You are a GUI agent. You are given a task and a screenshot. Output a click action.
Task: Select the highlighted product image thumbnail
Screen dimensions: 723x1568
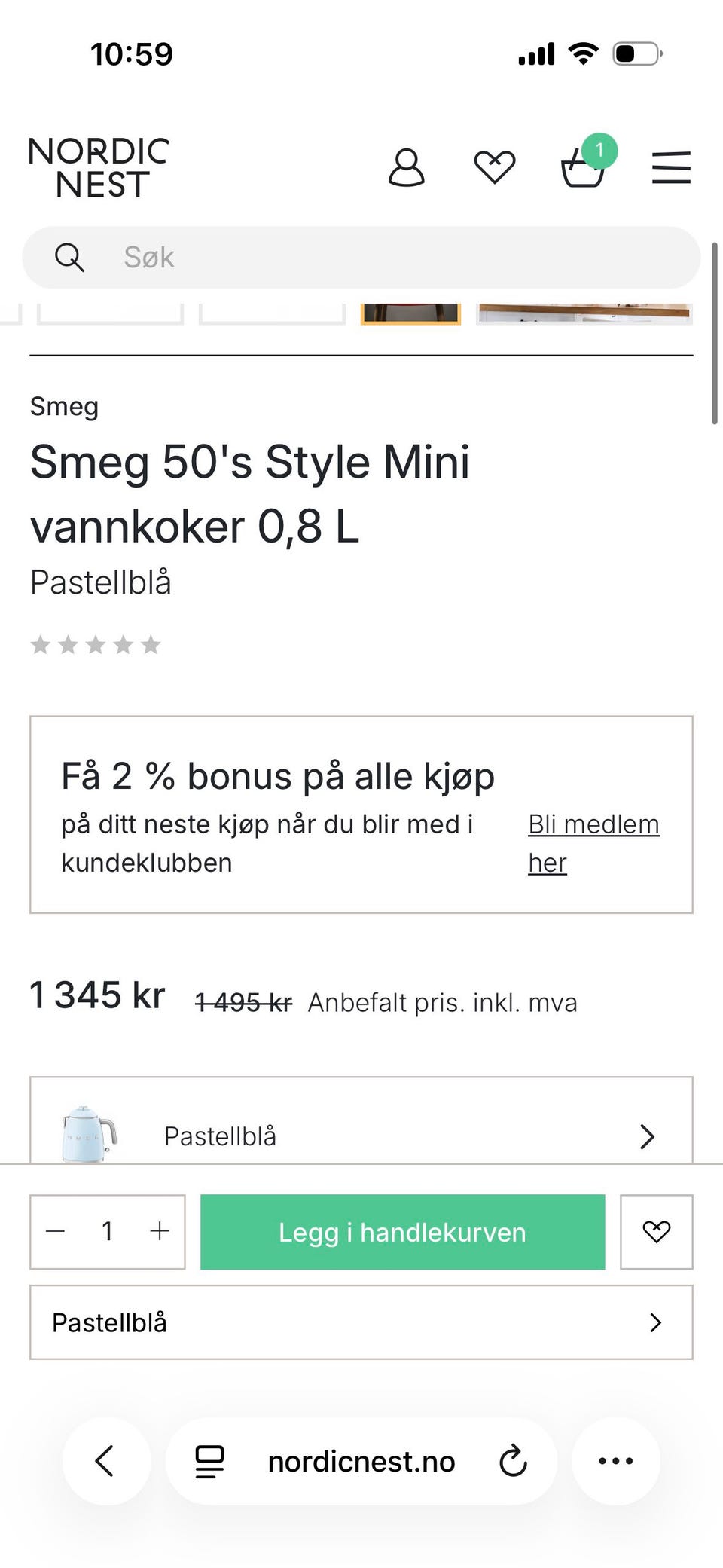point(410,313)
